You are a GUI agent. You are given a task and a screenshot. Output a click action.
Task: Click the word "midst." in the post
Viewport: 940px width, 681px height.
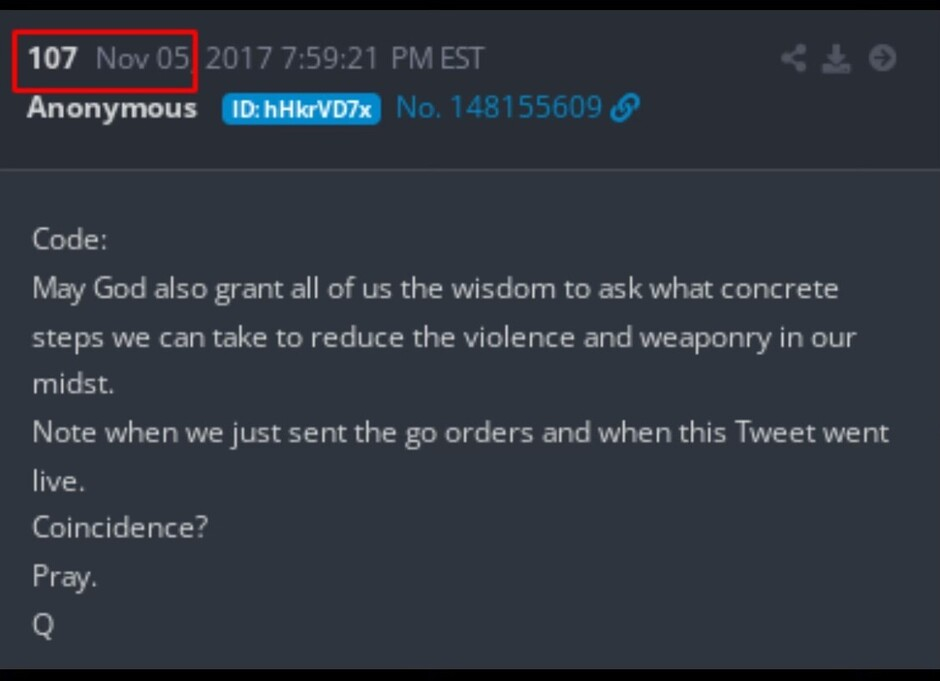(73, 384)
